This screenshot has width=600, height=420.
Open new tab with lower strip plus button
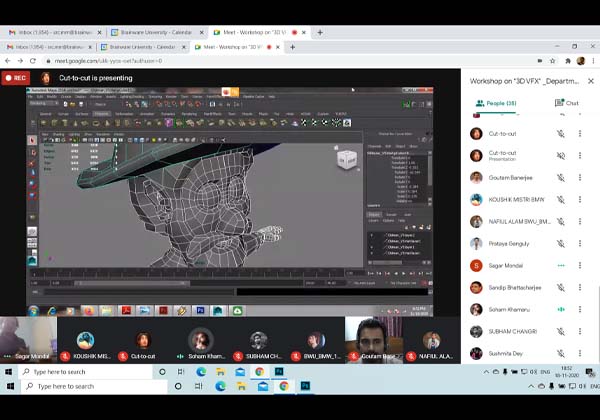point(292,47)
